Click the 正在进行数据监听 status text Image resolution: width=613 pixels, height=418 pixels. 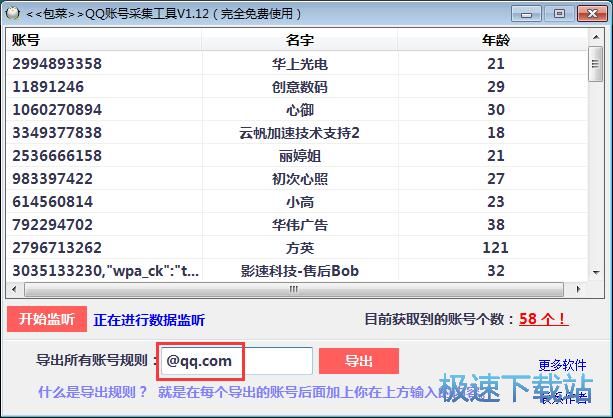click(x=149, y=320)
